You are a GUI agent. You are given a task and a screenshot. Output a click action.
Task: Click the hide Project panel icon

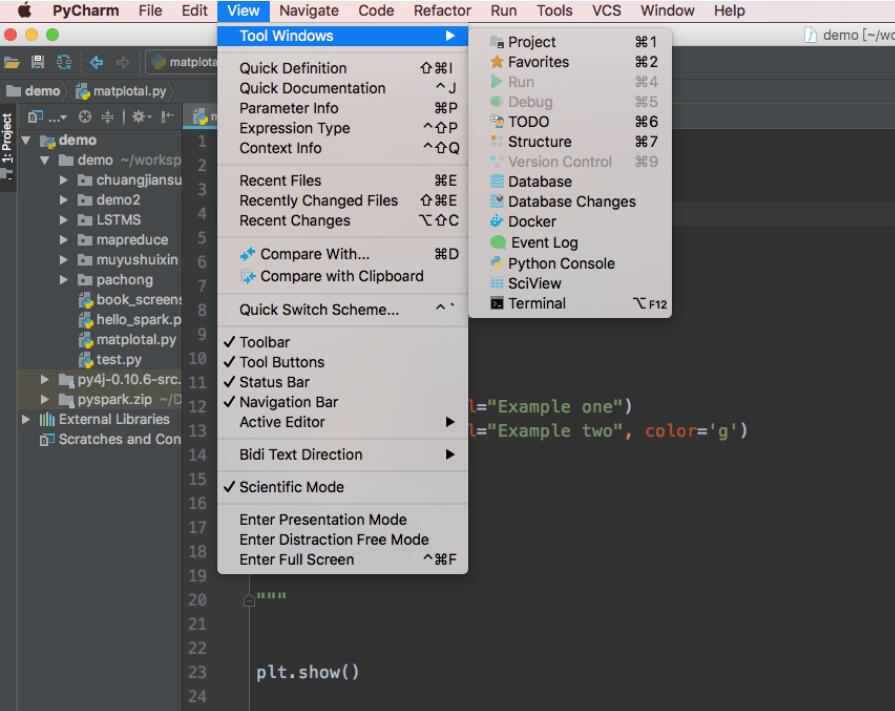pos(165,116)
